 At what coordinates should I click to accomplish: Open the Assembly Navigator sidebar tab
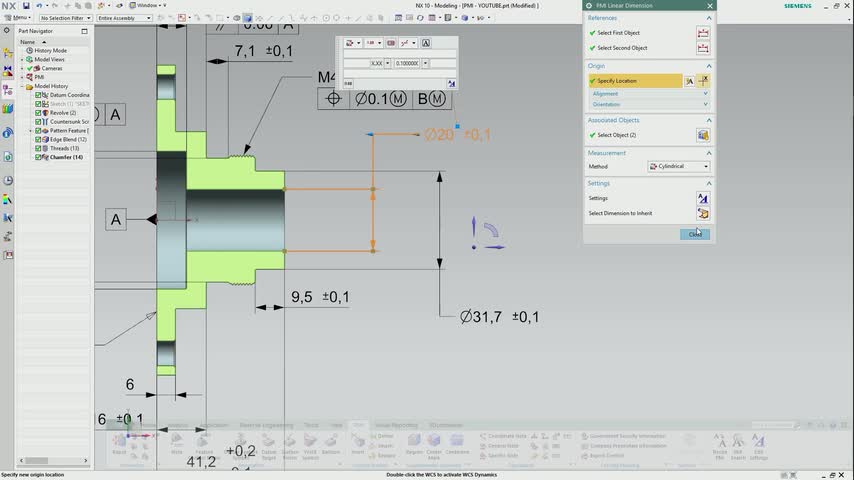coord(8,53)
